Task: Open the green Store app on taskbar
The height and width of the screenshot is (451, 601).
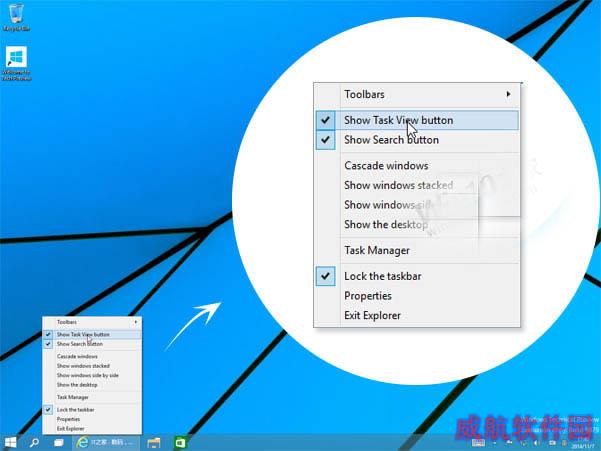Action: point(180,443)
